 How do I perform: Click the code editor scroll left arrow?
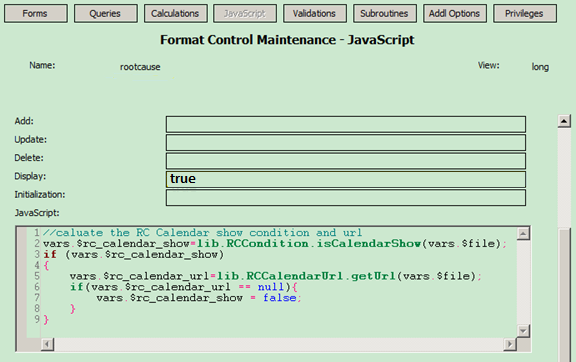[x=47, y=344]
